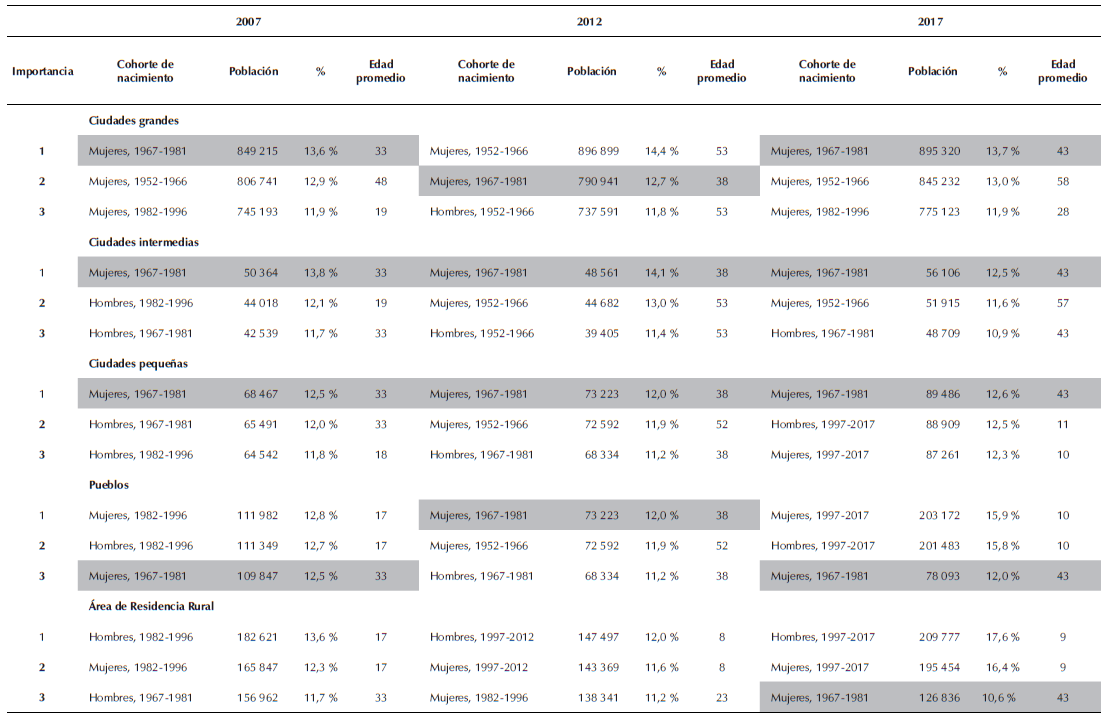
Task: Click the Ciudades intermedias section label
Action: coord(143,242)
